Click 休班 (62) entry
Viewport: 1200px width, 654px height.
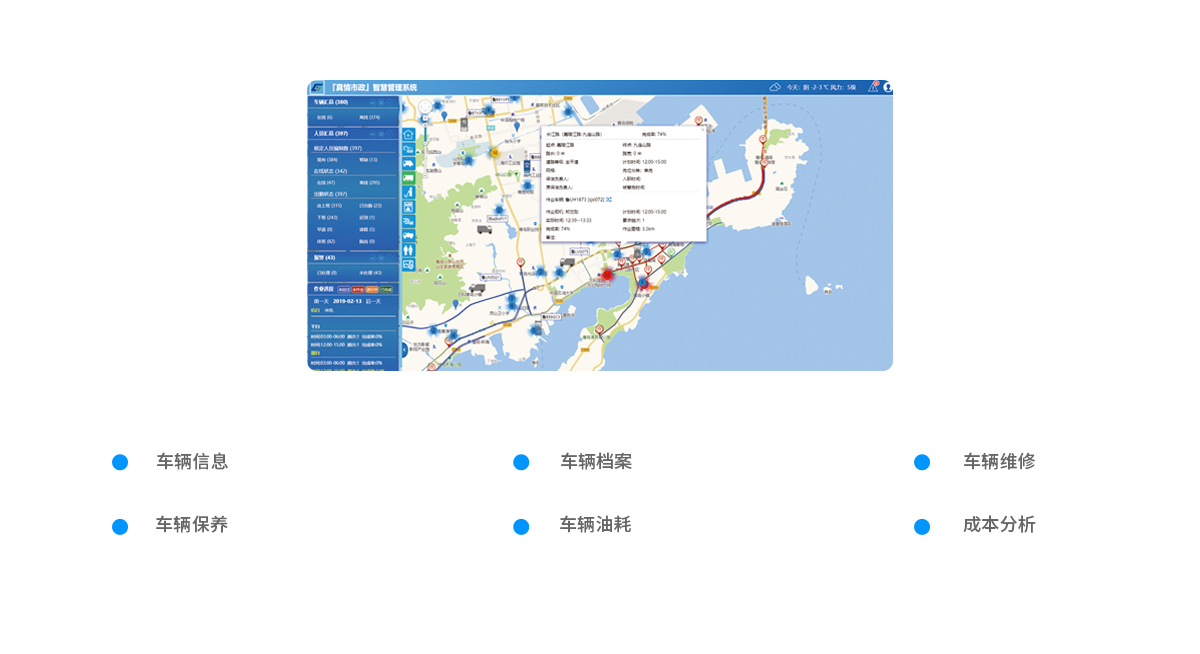point(326,241)
